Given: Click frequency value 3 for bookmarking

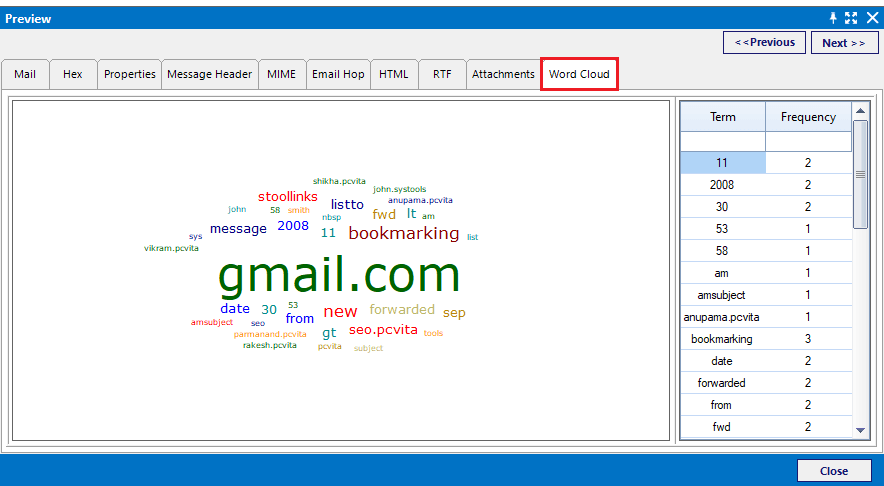Looking at the screenshot, I should [x=808, y=339].
